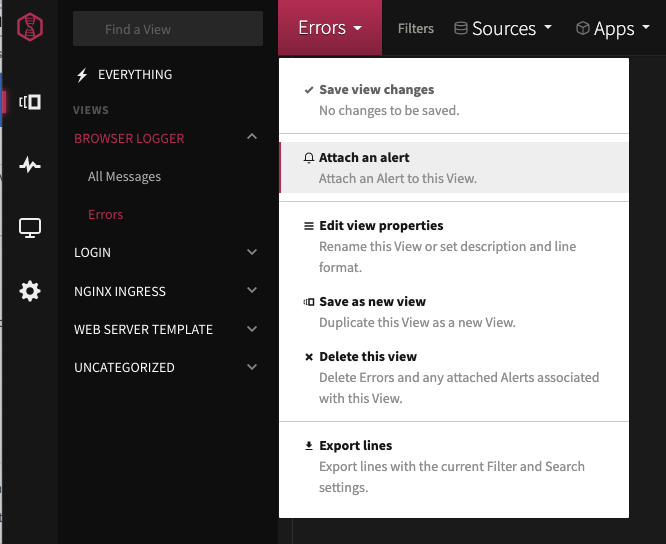Expand the Uncategorized group chevron
Viewport: 666px width, 544px height.
pyautogui.click(x=252, y=367)
